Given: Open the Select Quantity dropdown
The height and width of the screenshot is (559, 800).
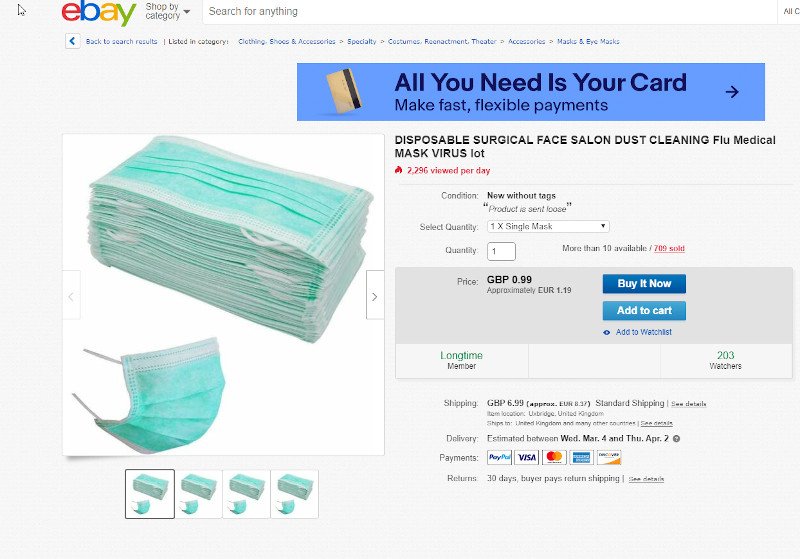Looking at the screenshot, I should click(x=548, y=226).
